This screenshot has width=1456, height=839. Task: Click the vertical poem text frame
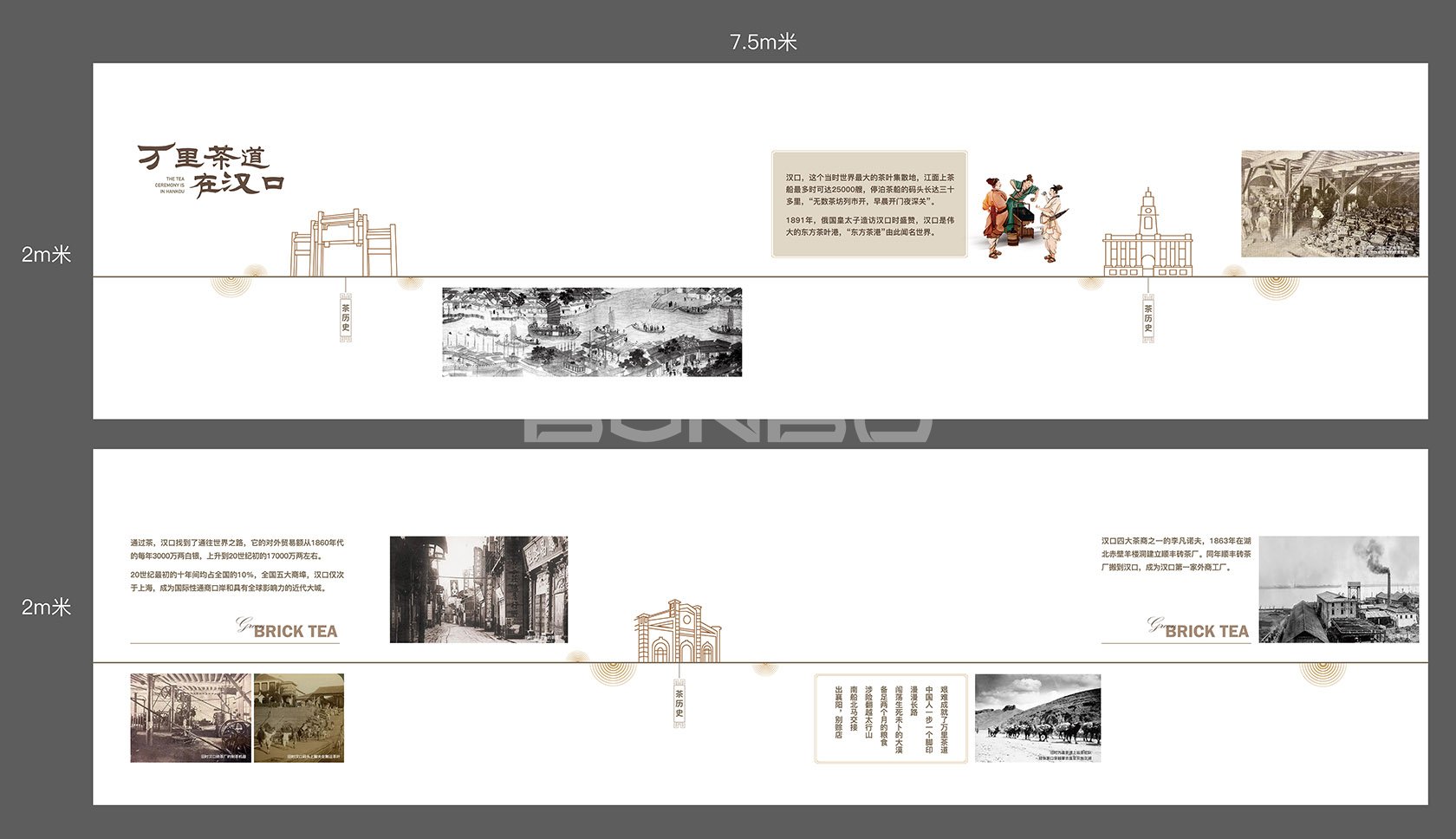pyautogui.click(x=891, y=719)
